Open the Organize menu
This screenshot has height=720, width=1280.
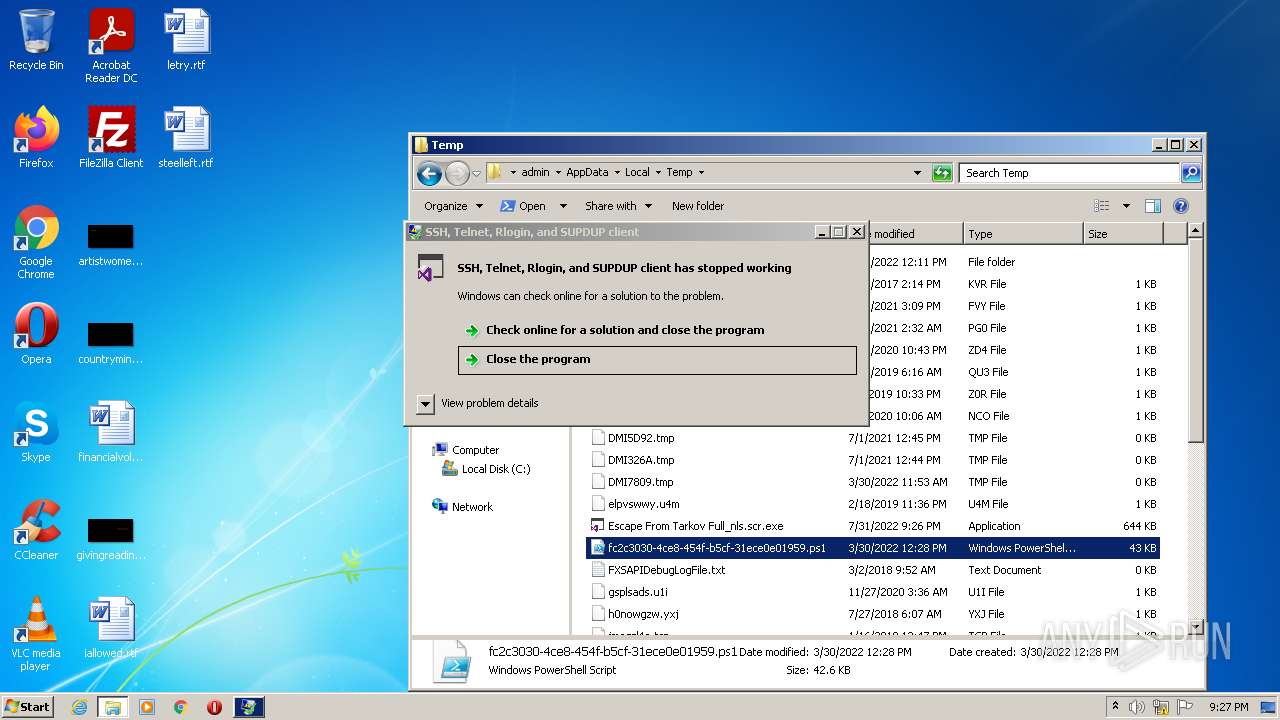pos(453,206)
